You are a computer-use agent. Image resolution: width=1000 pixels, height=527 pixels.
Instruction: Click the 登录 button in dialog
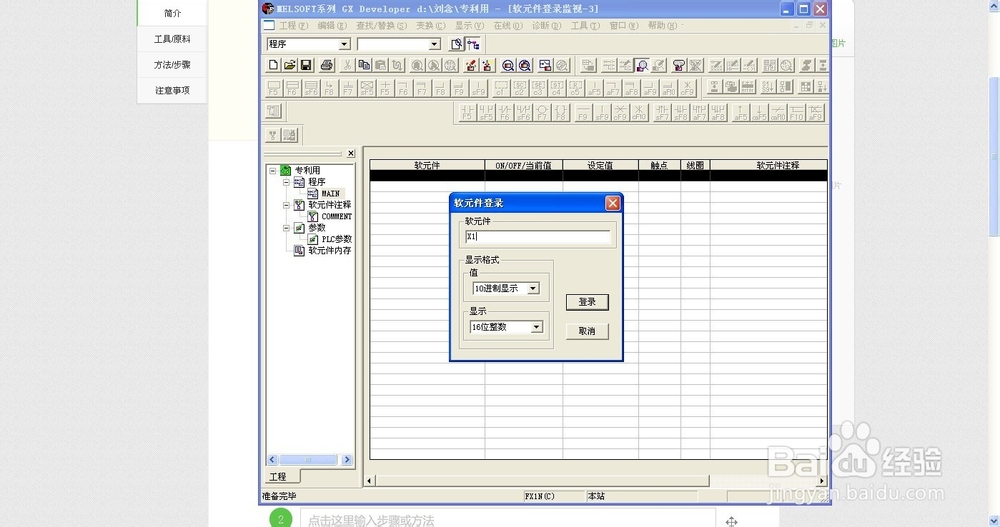coord(587,302)
